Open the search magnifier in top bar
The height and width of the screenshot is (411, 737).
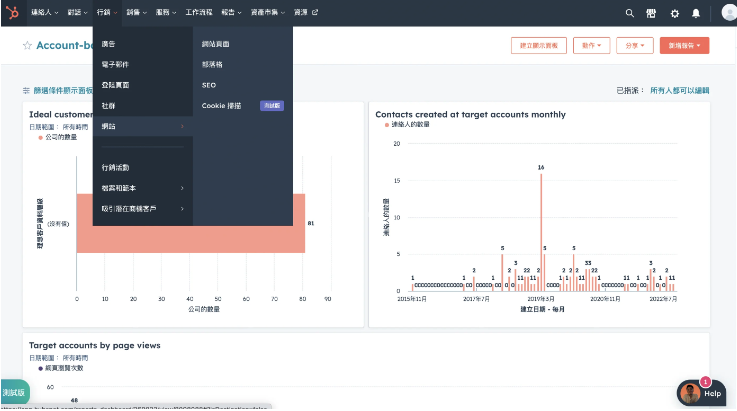(x=629, y=13)
